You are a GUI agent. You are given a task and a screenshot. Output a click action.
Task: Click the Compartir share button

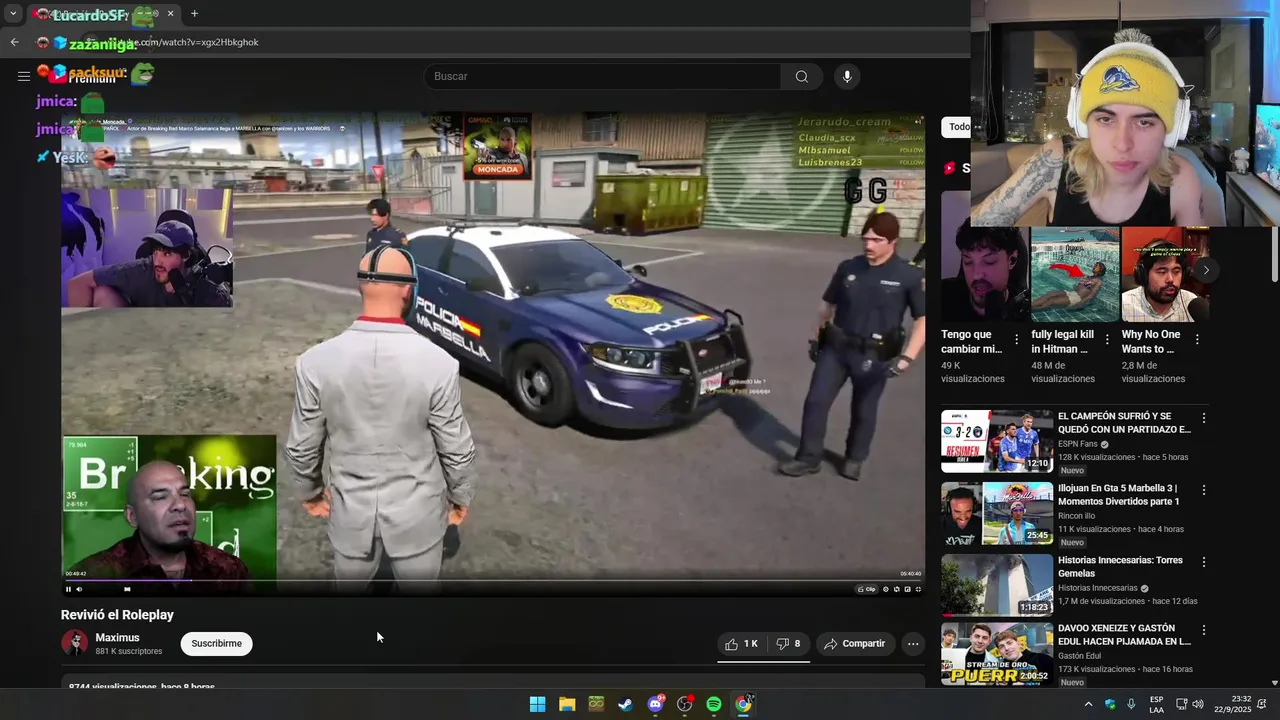pyautogui.click(x=854, y=644)
